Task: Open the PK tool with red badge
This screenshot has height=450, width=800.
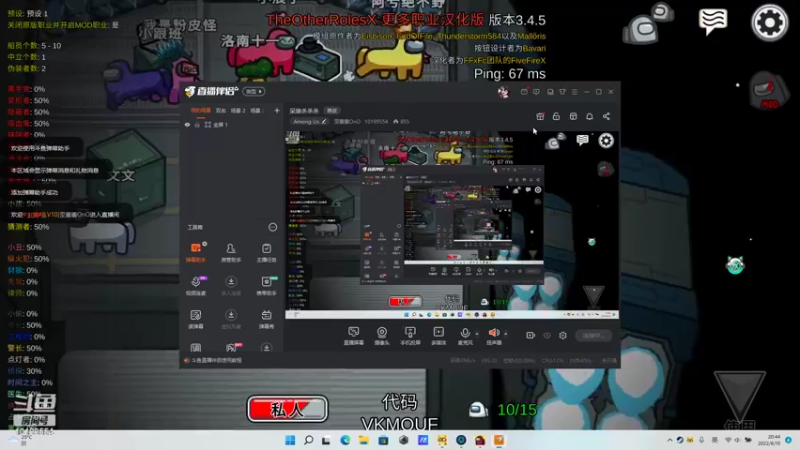Action: pos(232,347)
